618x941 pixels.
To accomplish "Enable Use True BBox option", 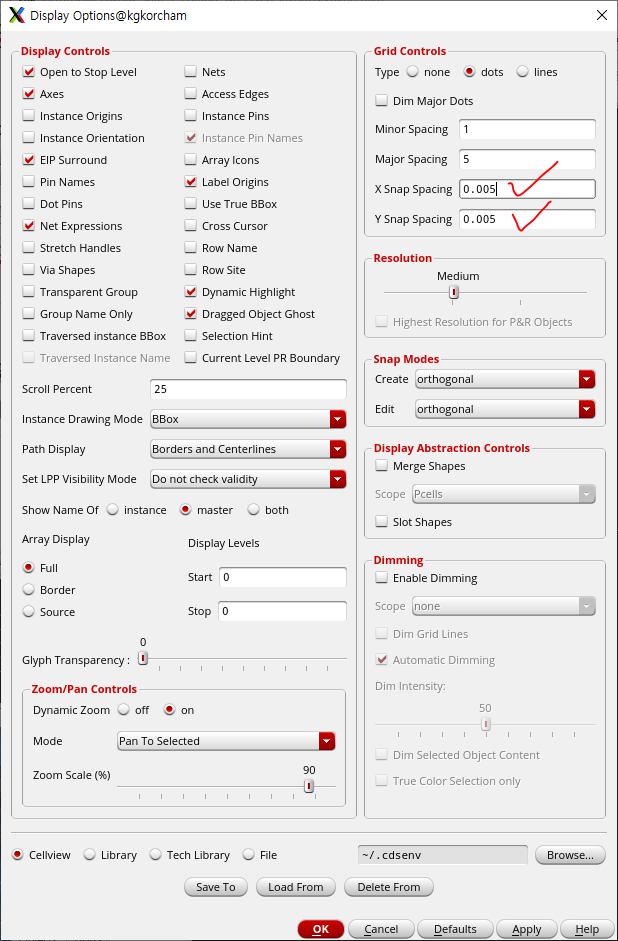I will [190, 204].
